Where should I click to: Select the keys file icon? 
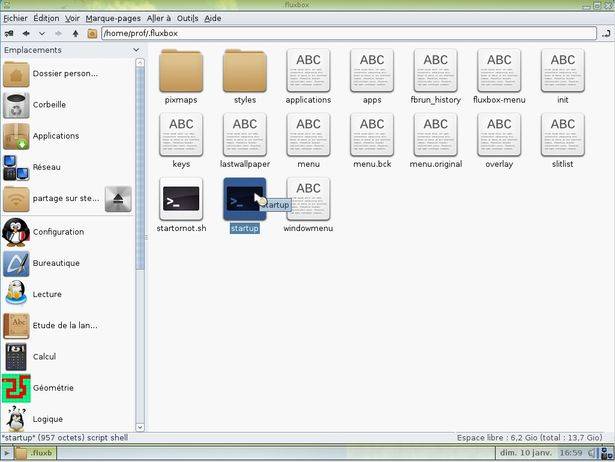point(181,135)
